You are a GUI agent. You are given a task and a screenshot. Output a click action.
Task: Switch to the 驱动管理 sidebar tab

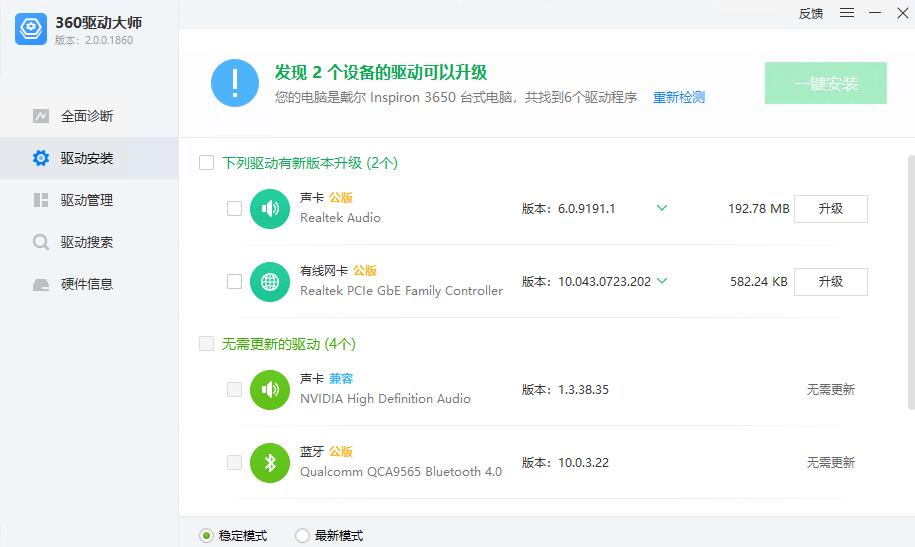[x=87, y=200]
